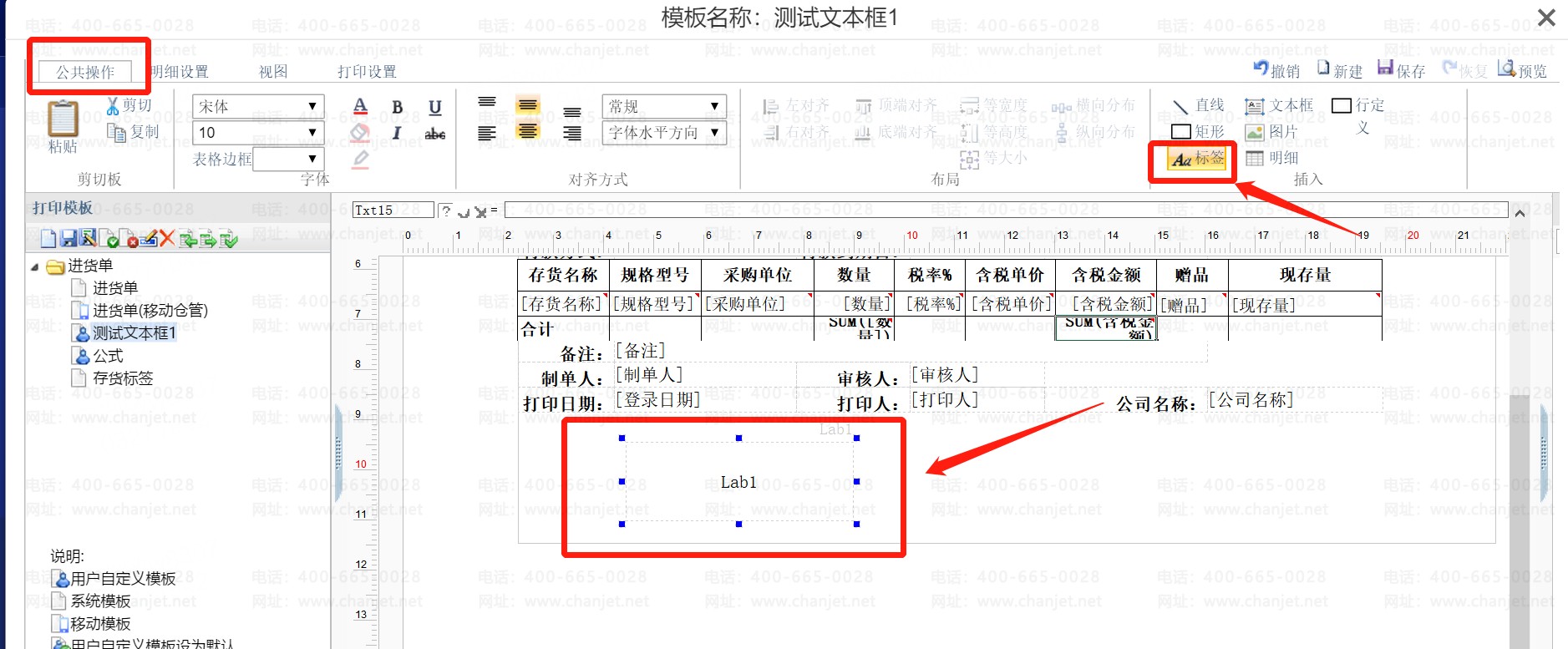Select the 测试文本框1 template
The image size is (1568, 649).
click(134, 333)
